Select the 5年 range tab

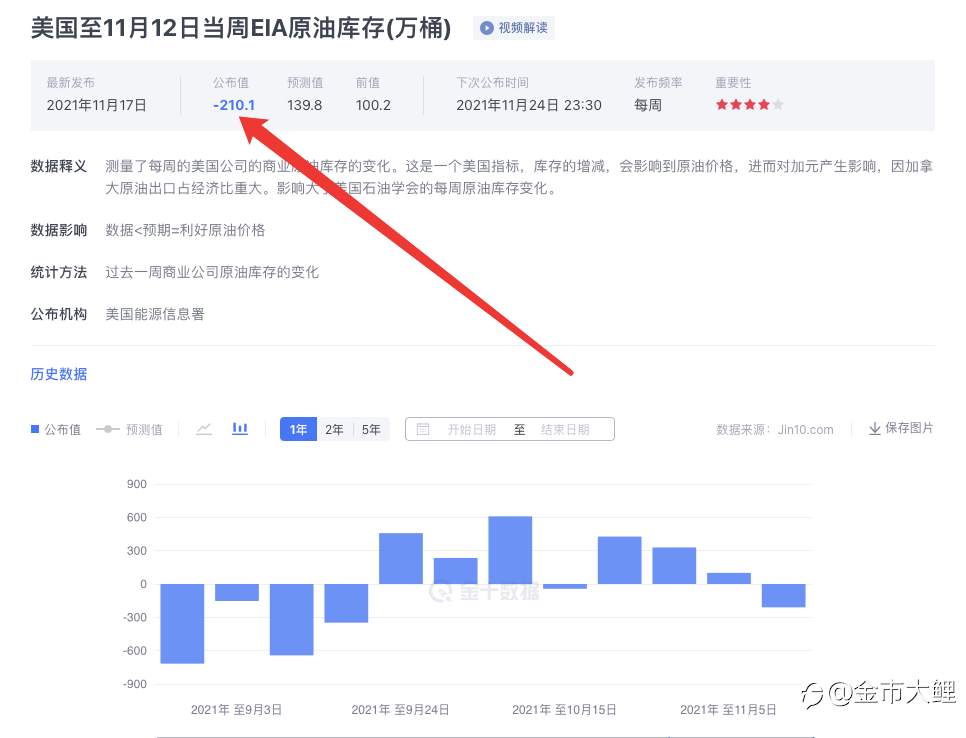371,429
